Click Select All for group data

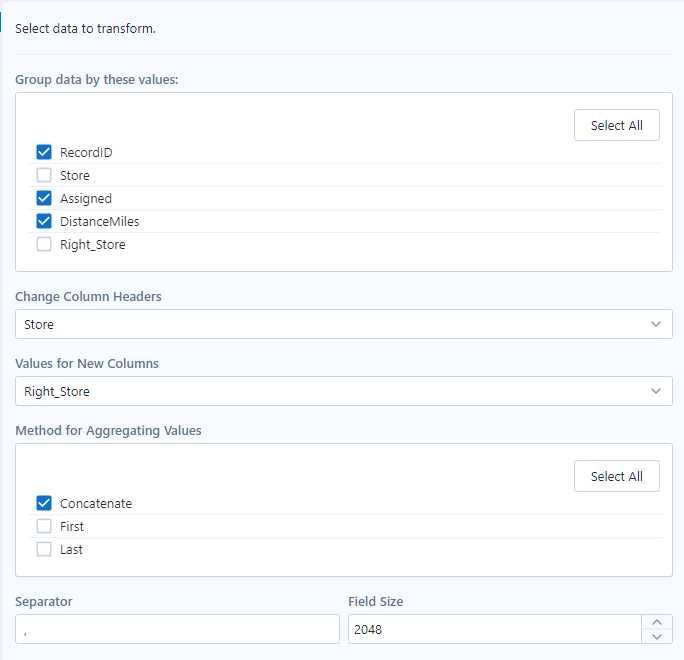coord(616,125)
